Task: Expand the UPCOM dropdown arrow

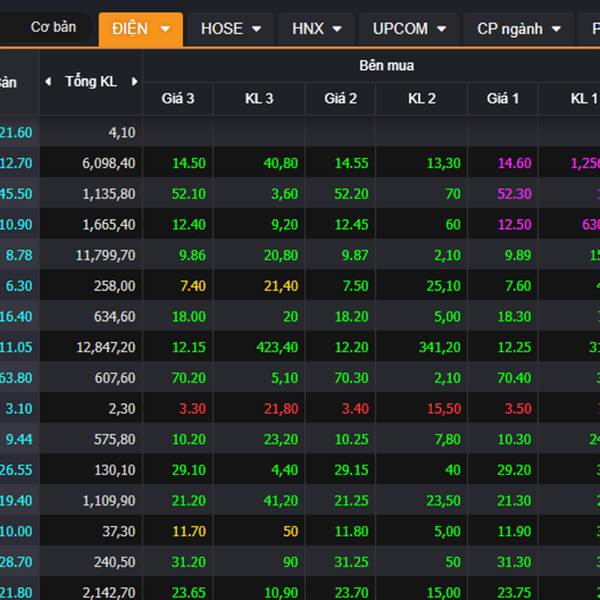Action: [442, 29]
